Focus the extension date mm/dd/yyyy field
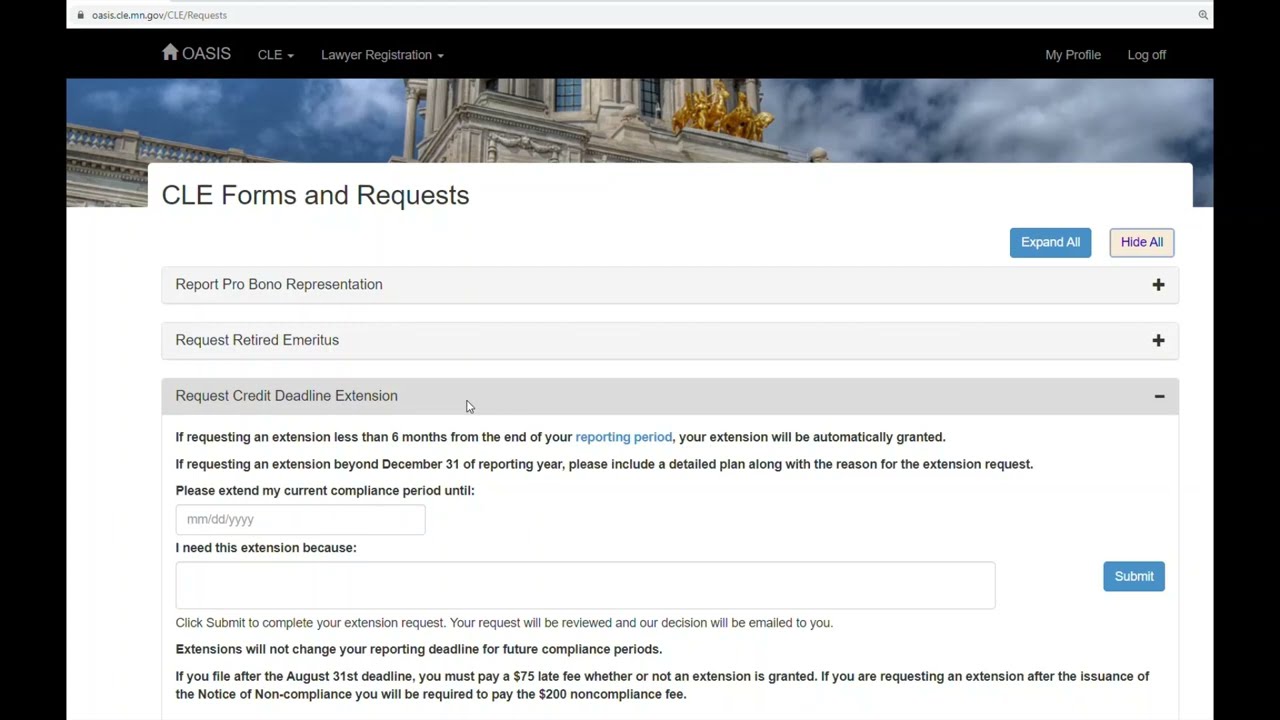 pos(300,519)
